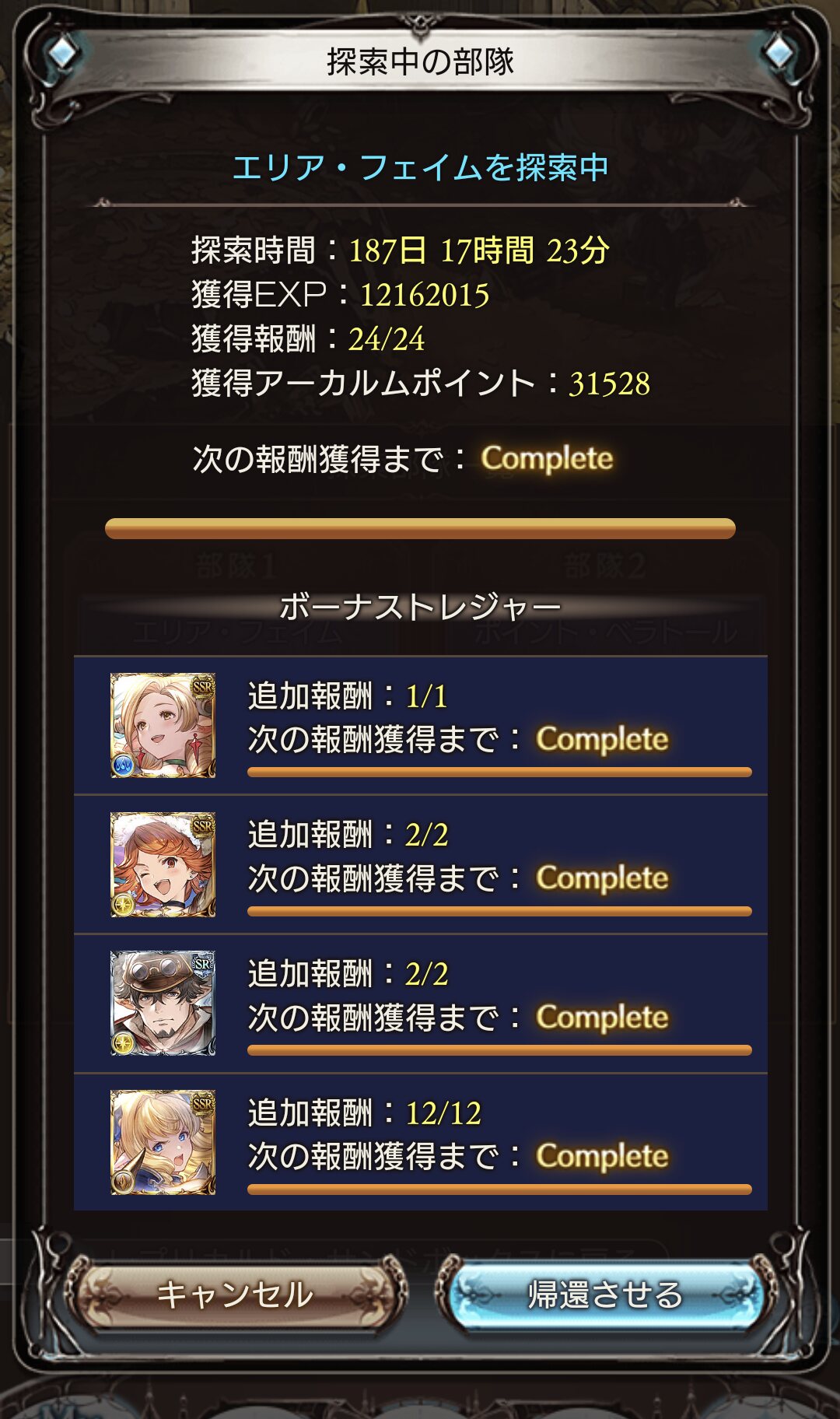Click the progress bar under 追加報酬 12/12
The image size is (840, 1419).
pyautogui.click(x=499, y=1190)
